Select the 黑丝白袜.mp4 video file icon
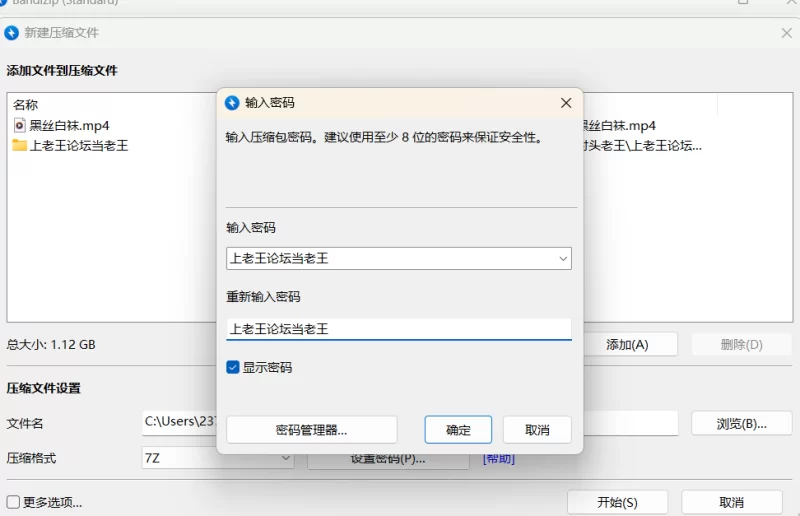 click(x=20, y=125)
